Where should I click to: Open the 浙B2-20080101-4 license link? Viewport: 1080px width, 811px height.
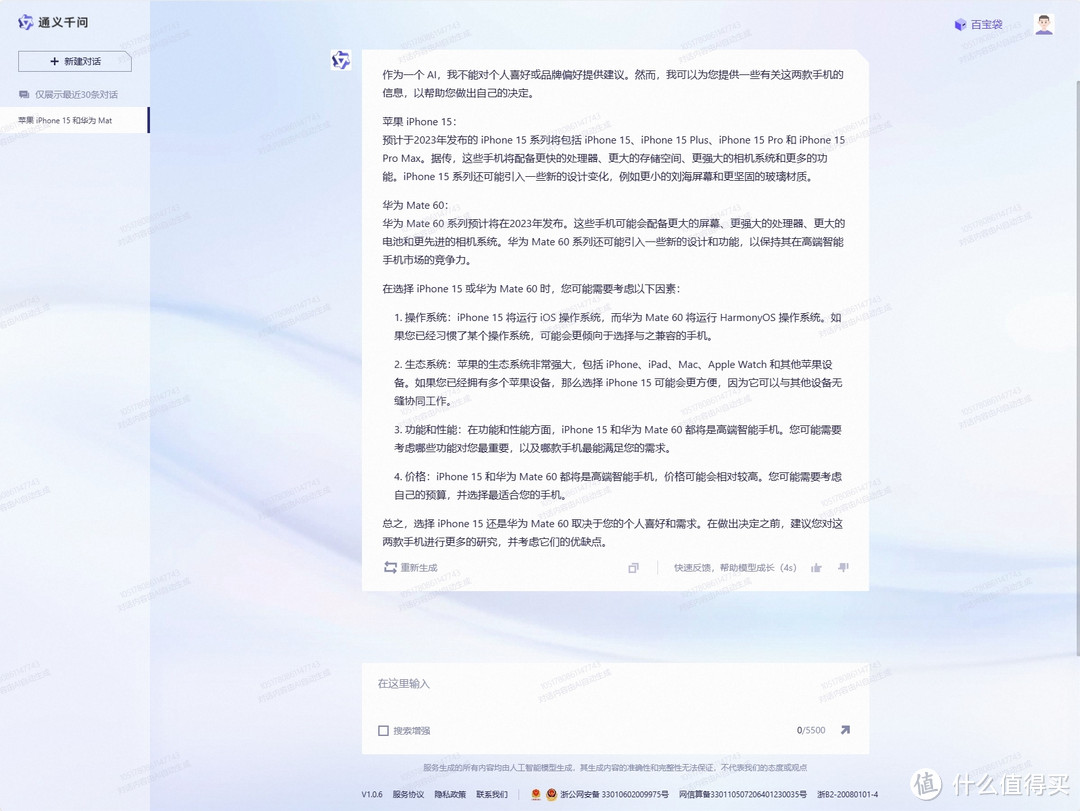pyautogui.click(x=847, y=794)
